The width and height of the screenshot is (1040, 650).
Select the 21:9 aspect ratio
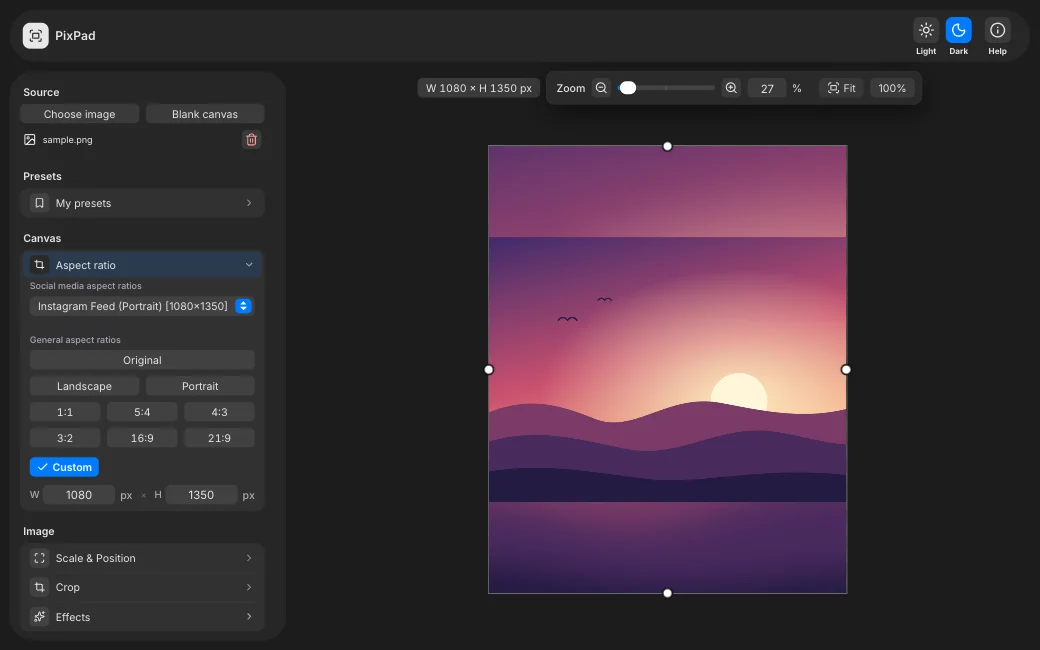tap(219, 438)
